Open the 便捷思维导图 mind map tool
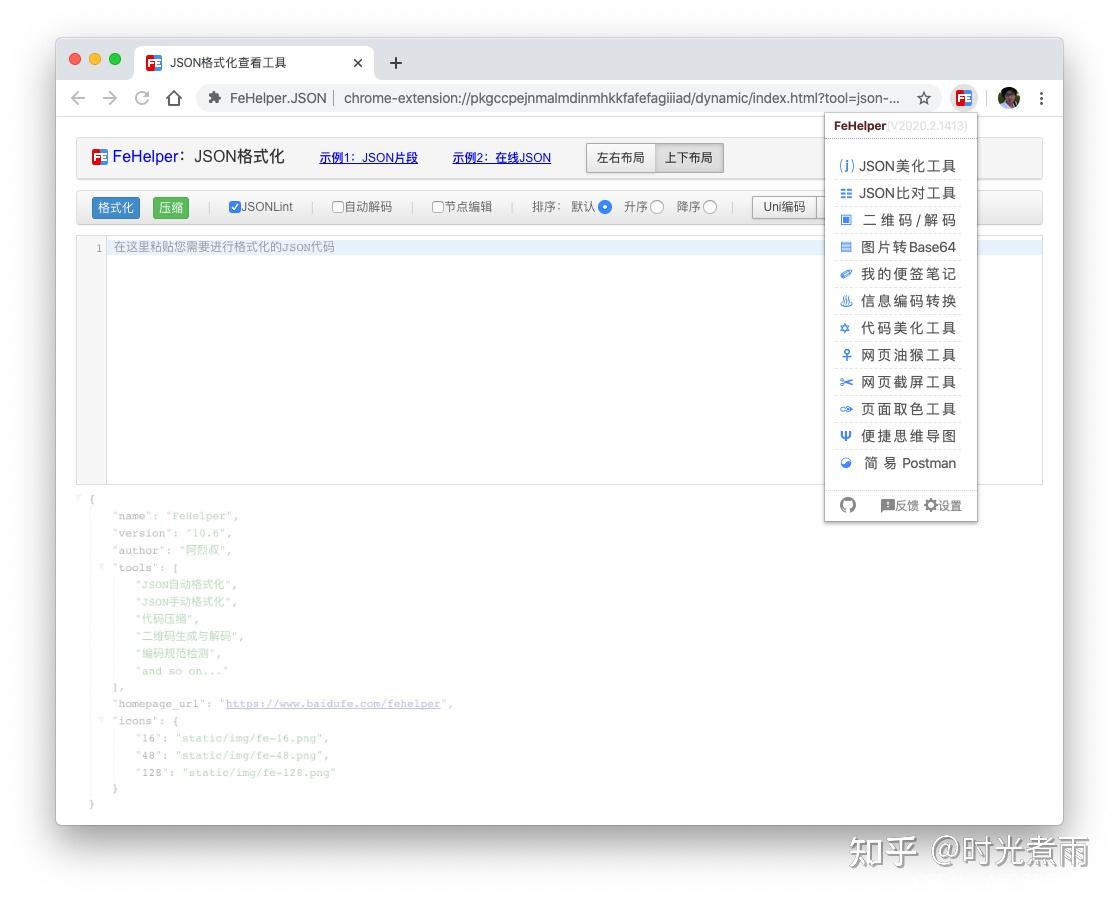This screenshot has width=1119, height=899. click(x=907, y=436)
